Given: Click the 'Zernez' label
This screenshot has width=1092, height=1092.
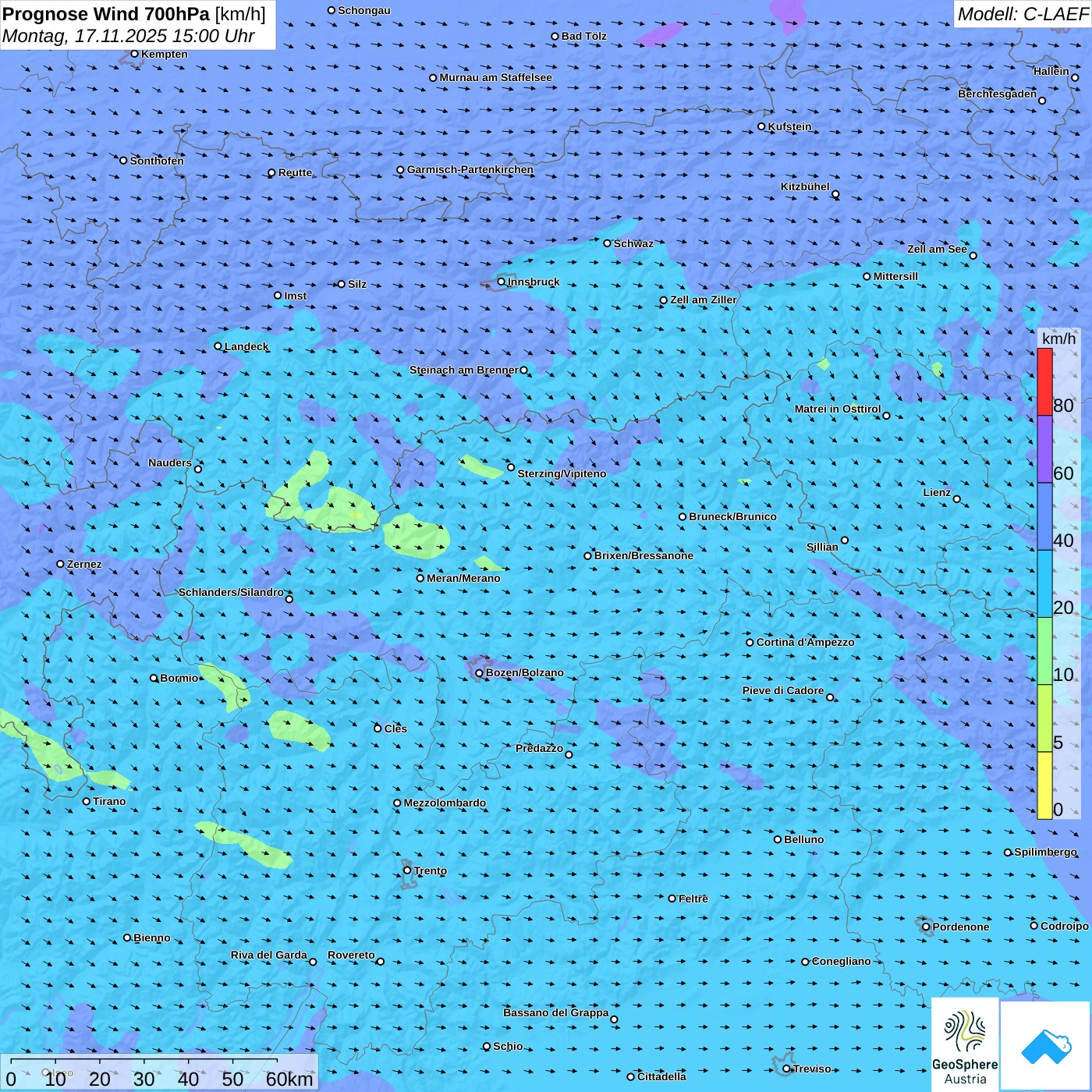Looking at the screenshot, I should pyautogui.click(x=84, y=564).
